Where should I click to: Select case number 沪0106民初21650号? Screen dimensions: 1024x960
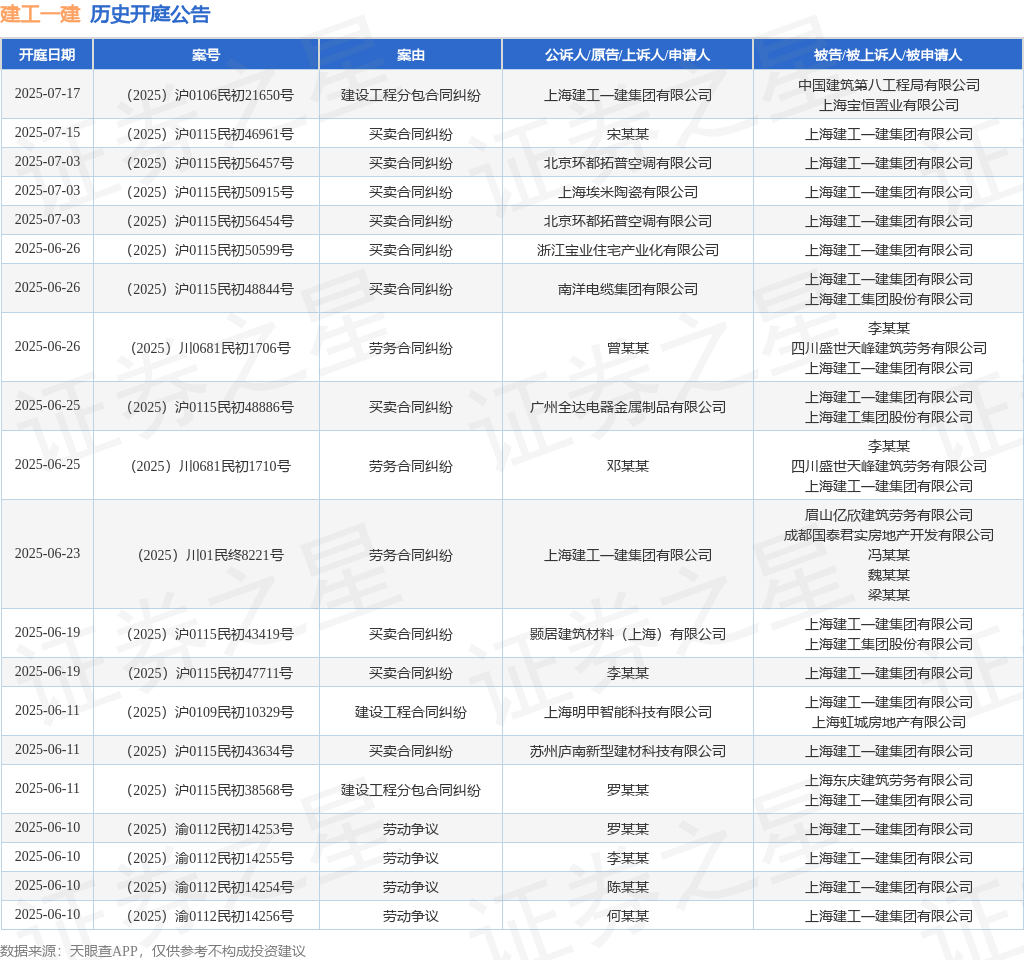coord(210,95)
